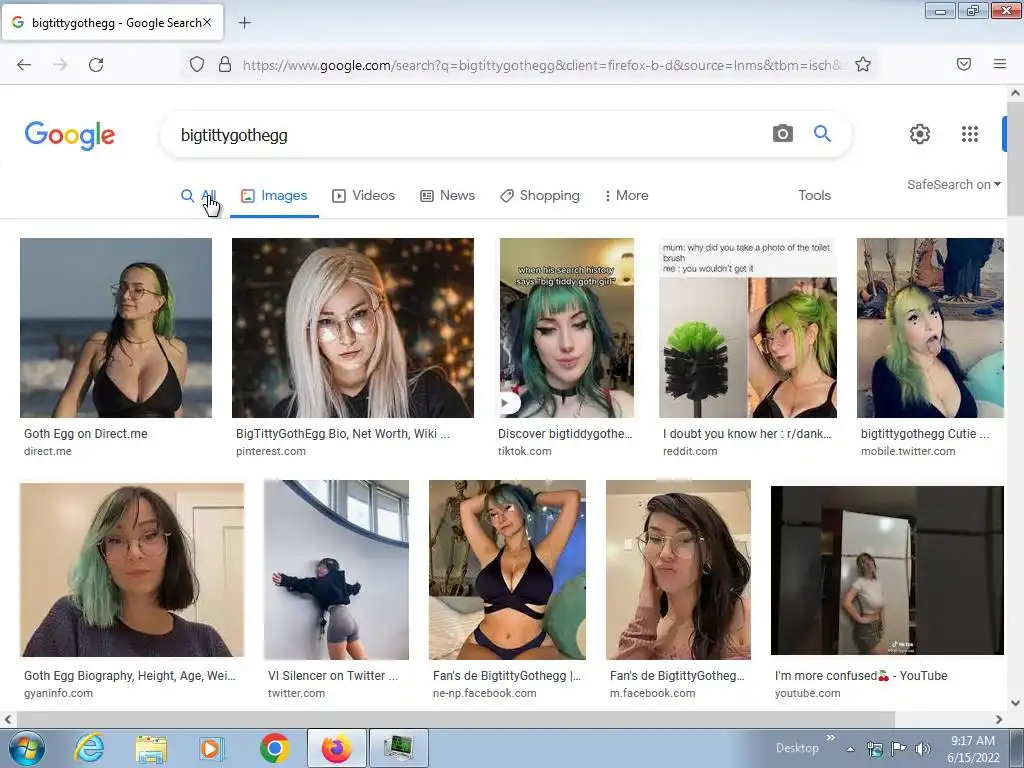Open Action Center flag tray icon
1024x768 pixels.
[899, 749]
